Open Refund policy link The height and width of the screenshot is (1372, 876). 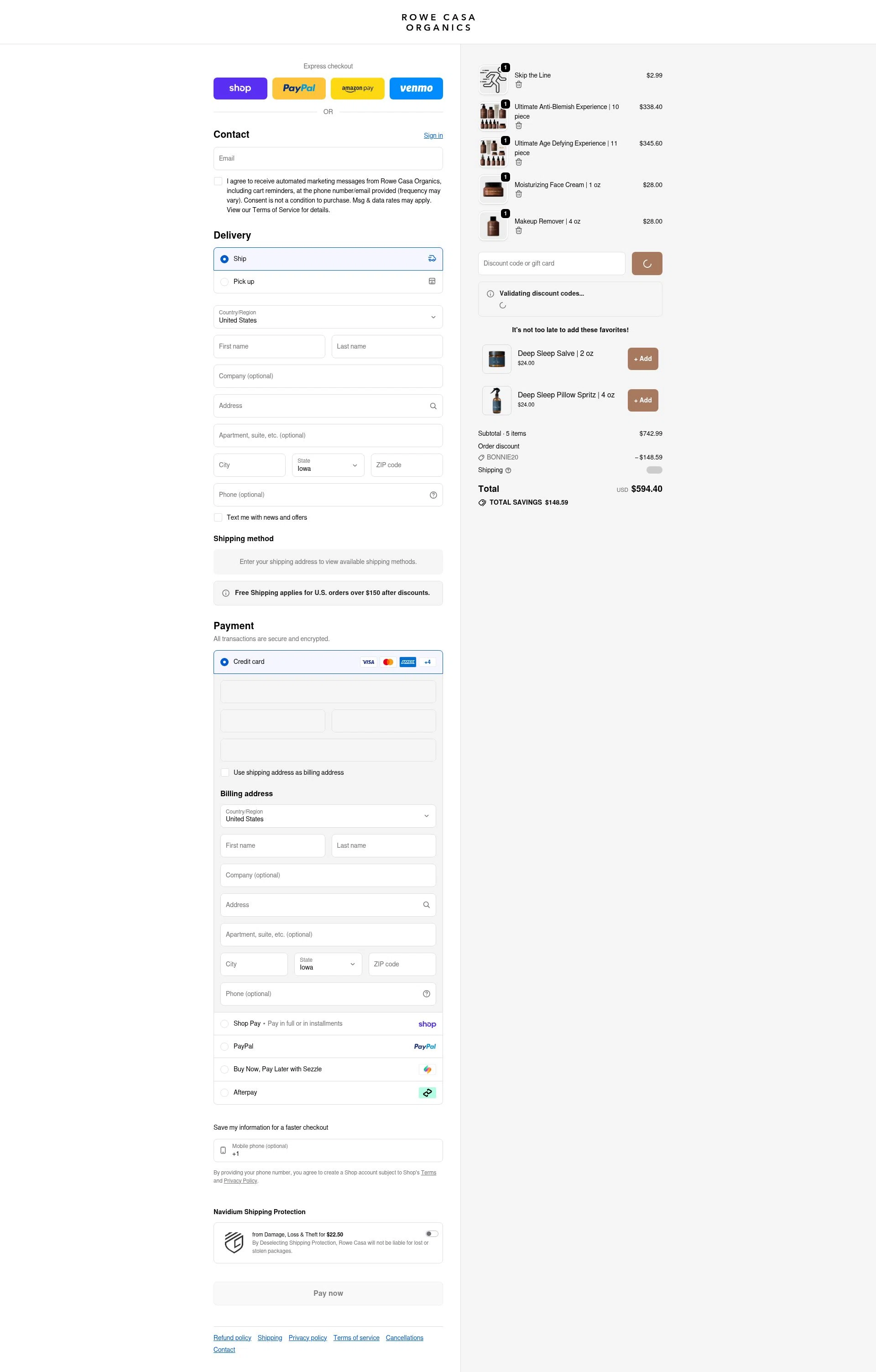point(232,1338)
